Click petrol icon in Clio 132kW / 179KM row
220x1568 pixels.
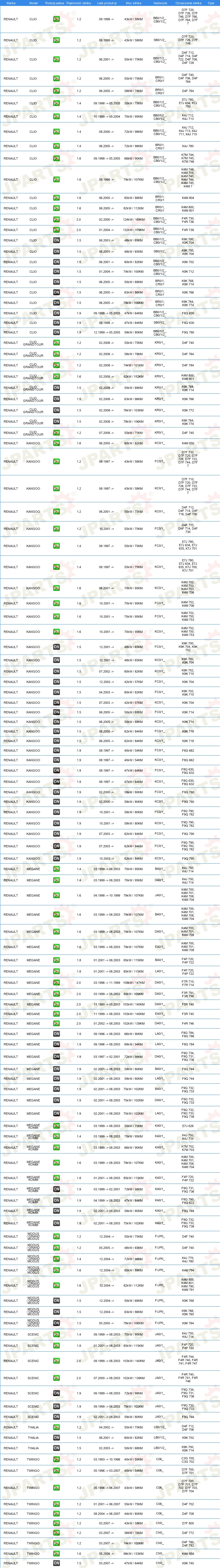tap(56, 230)
